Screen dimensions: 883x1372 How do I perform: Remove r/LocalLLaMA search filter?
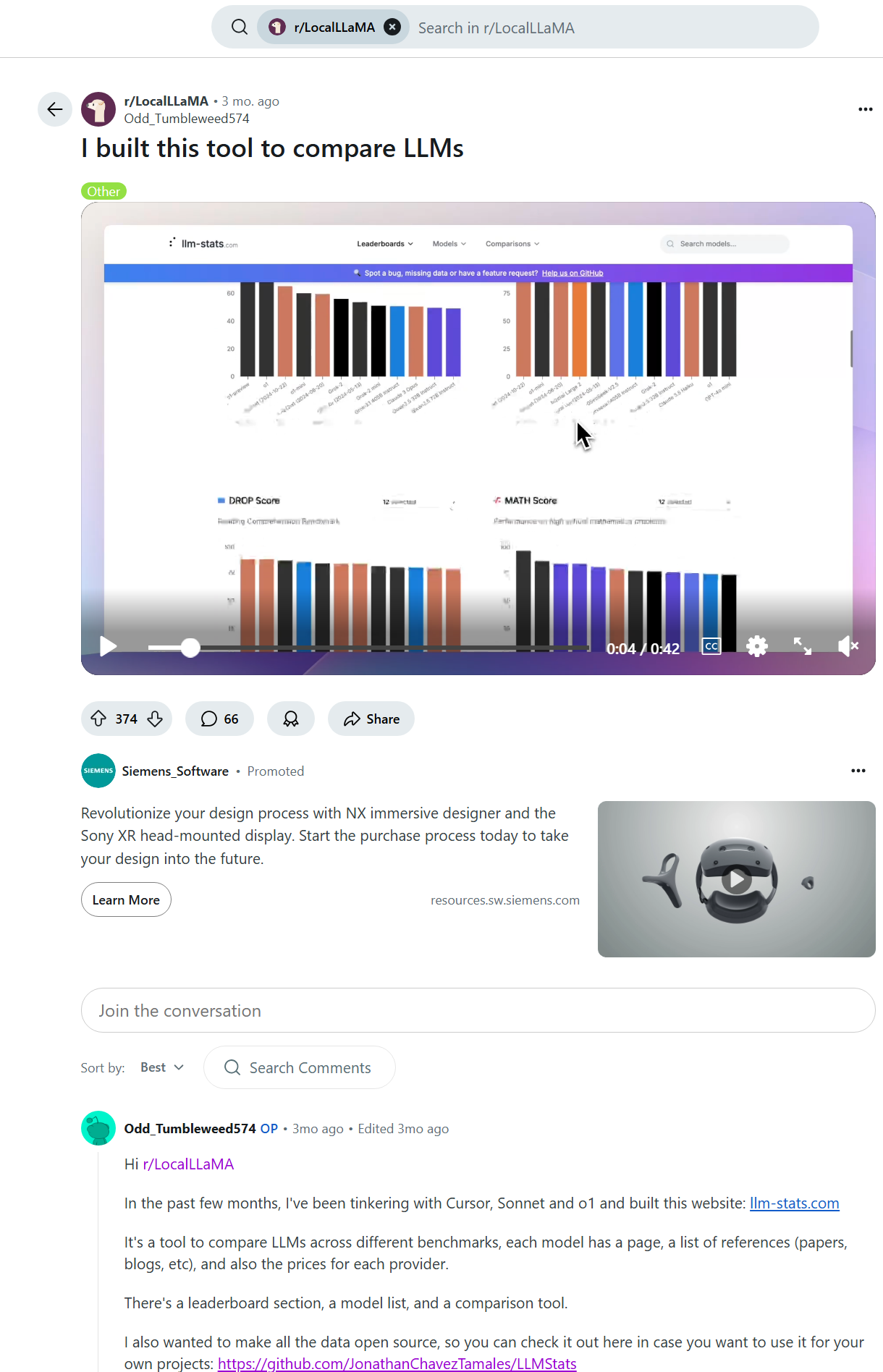coord(392,27)
